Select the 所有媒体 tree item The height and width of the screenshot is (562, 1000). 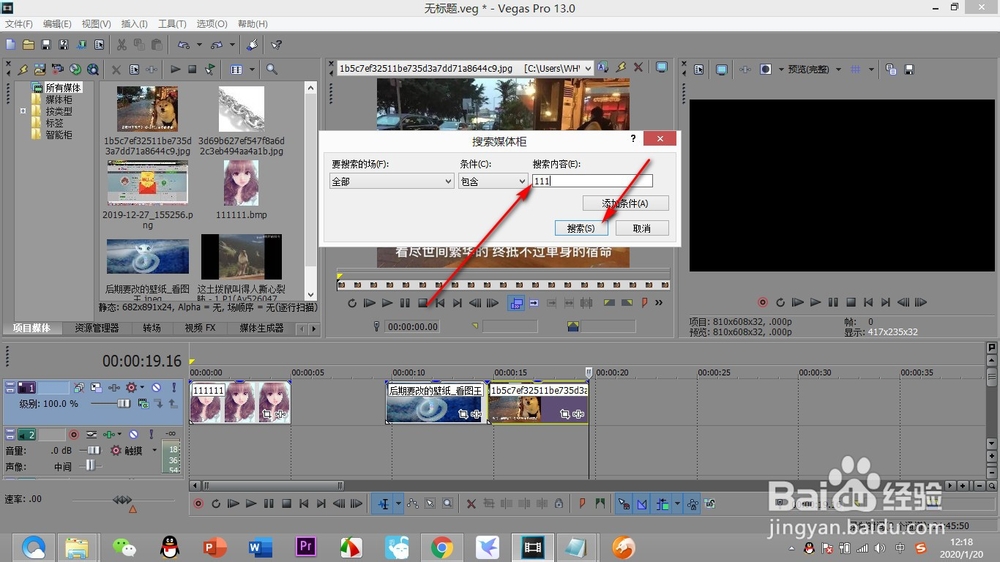[62, 87]
